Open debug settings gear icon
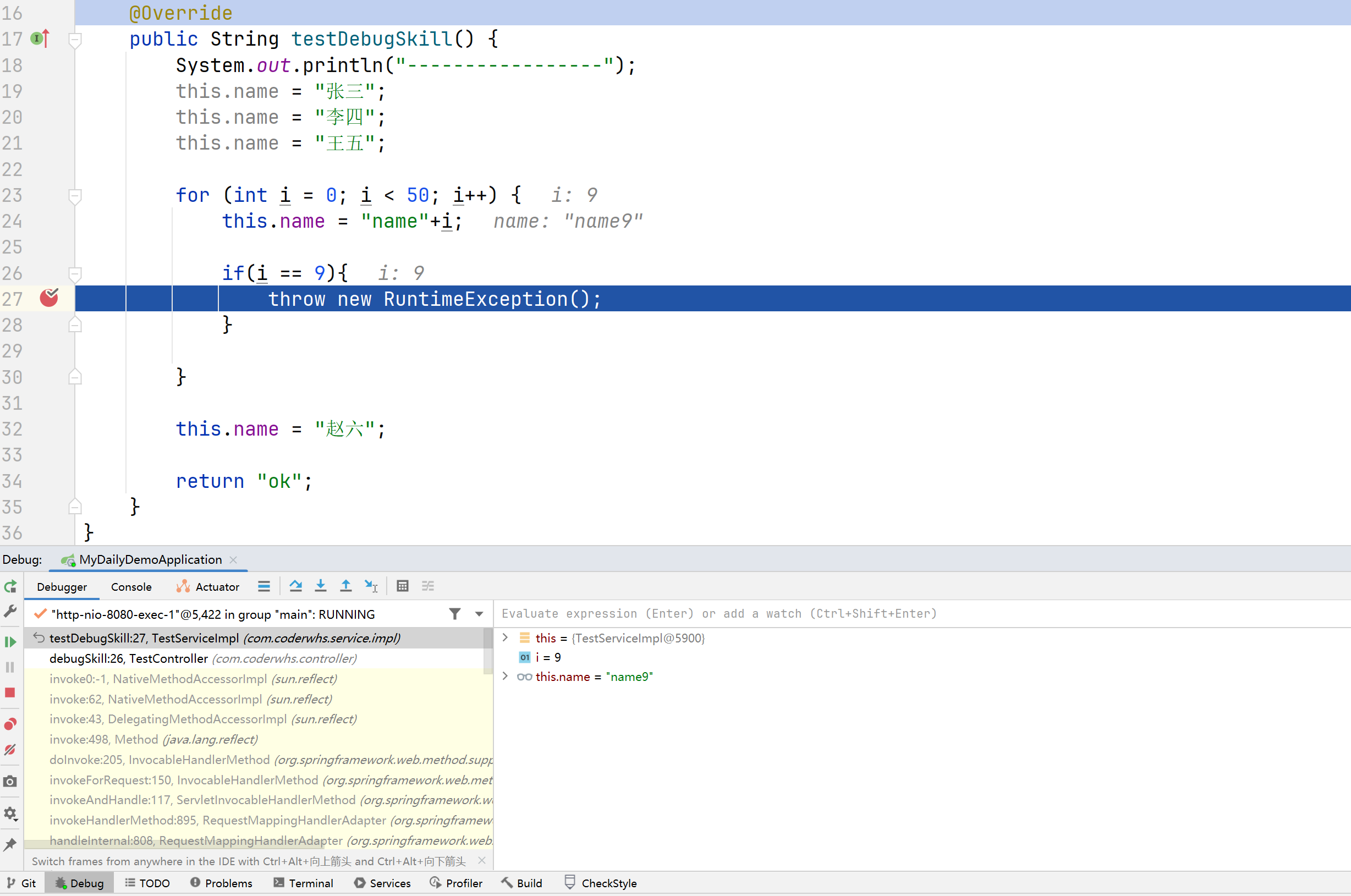1351x896 pixels. click(10, 813)
